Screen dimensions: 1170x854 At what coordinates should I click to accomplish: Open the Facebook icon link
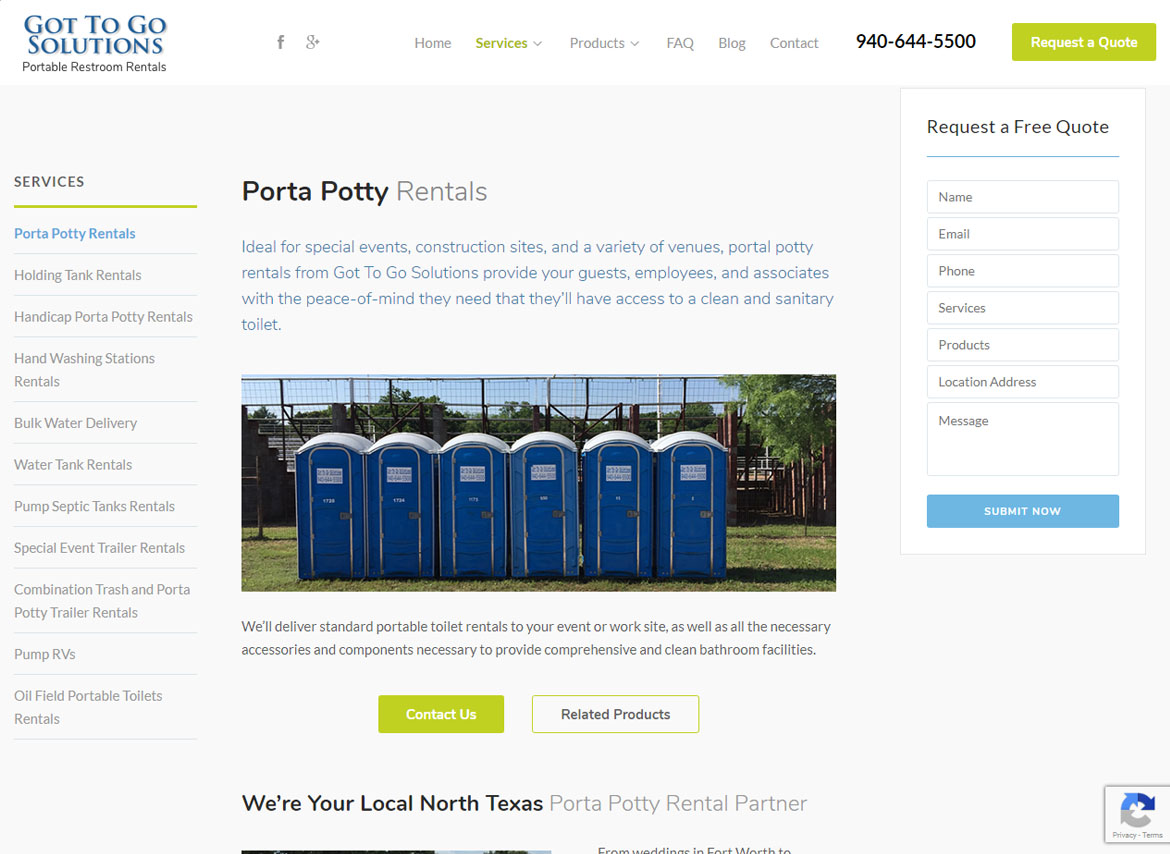pos(281,42)
